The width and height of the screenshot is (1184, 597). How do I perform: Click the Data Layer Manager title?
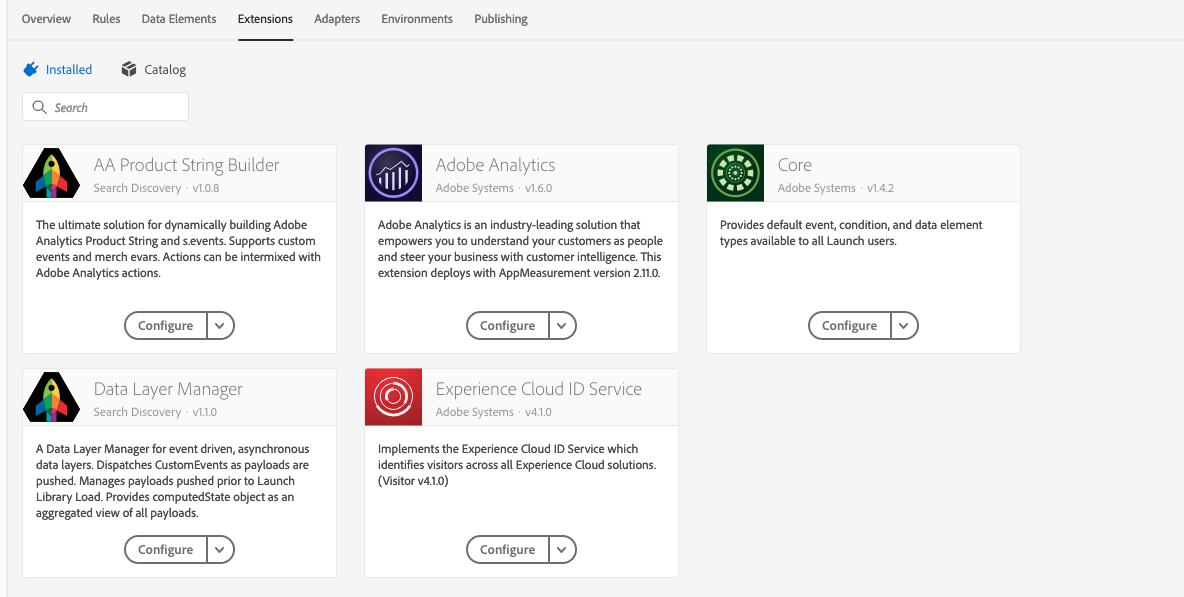168,389
